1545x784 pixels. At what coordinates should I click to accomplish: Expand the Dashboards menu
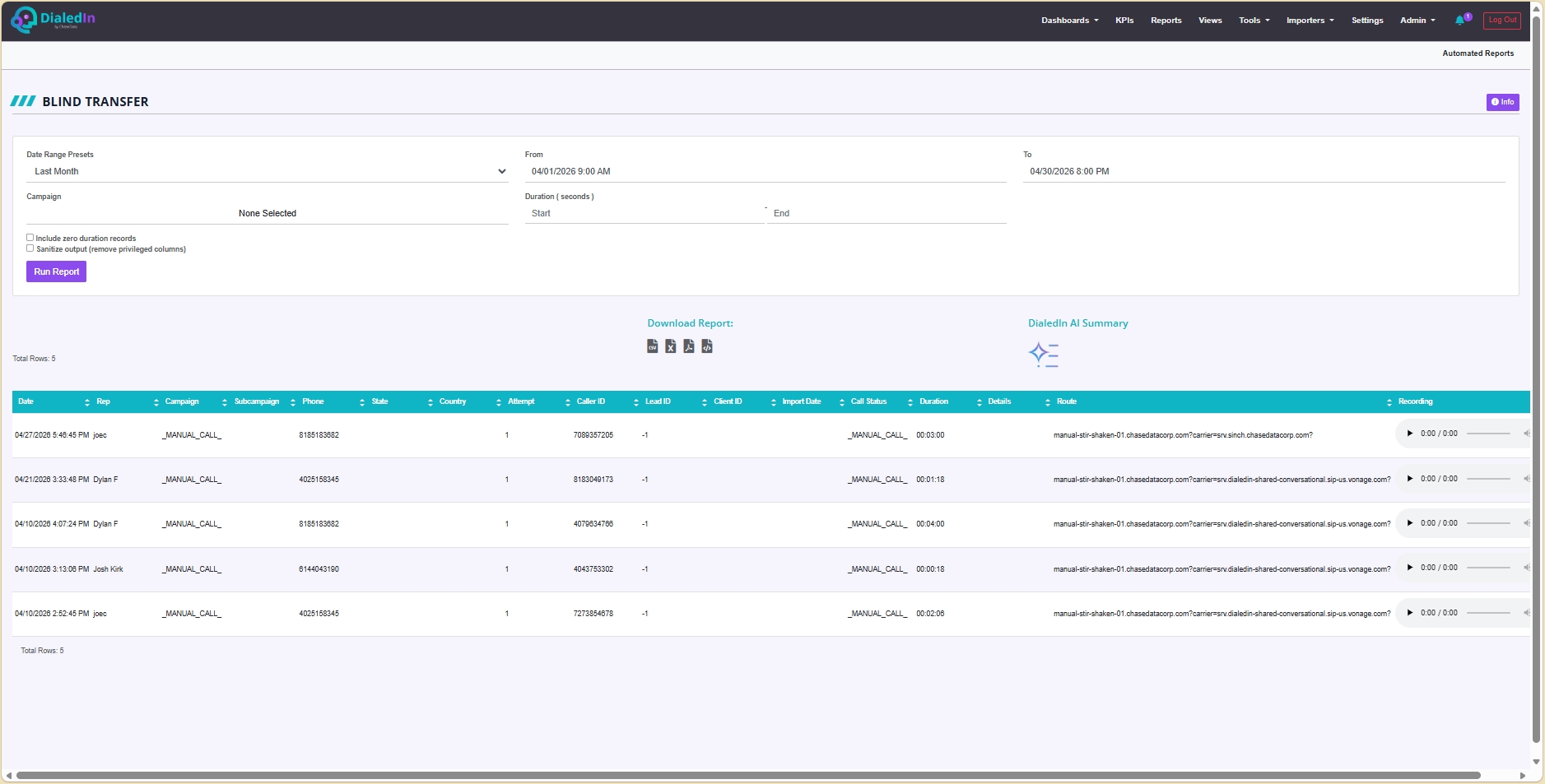pos(1069,21)
